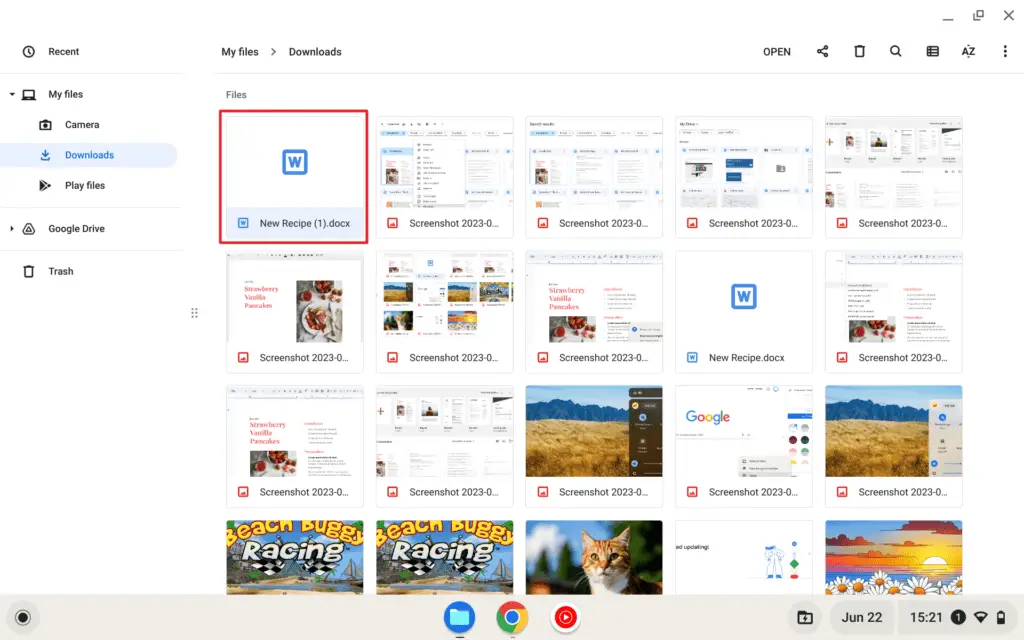This screenshot has width=1024, height=640.
Task: Open the launcher at the bottom-left corner
Action: tap(22, 617)
